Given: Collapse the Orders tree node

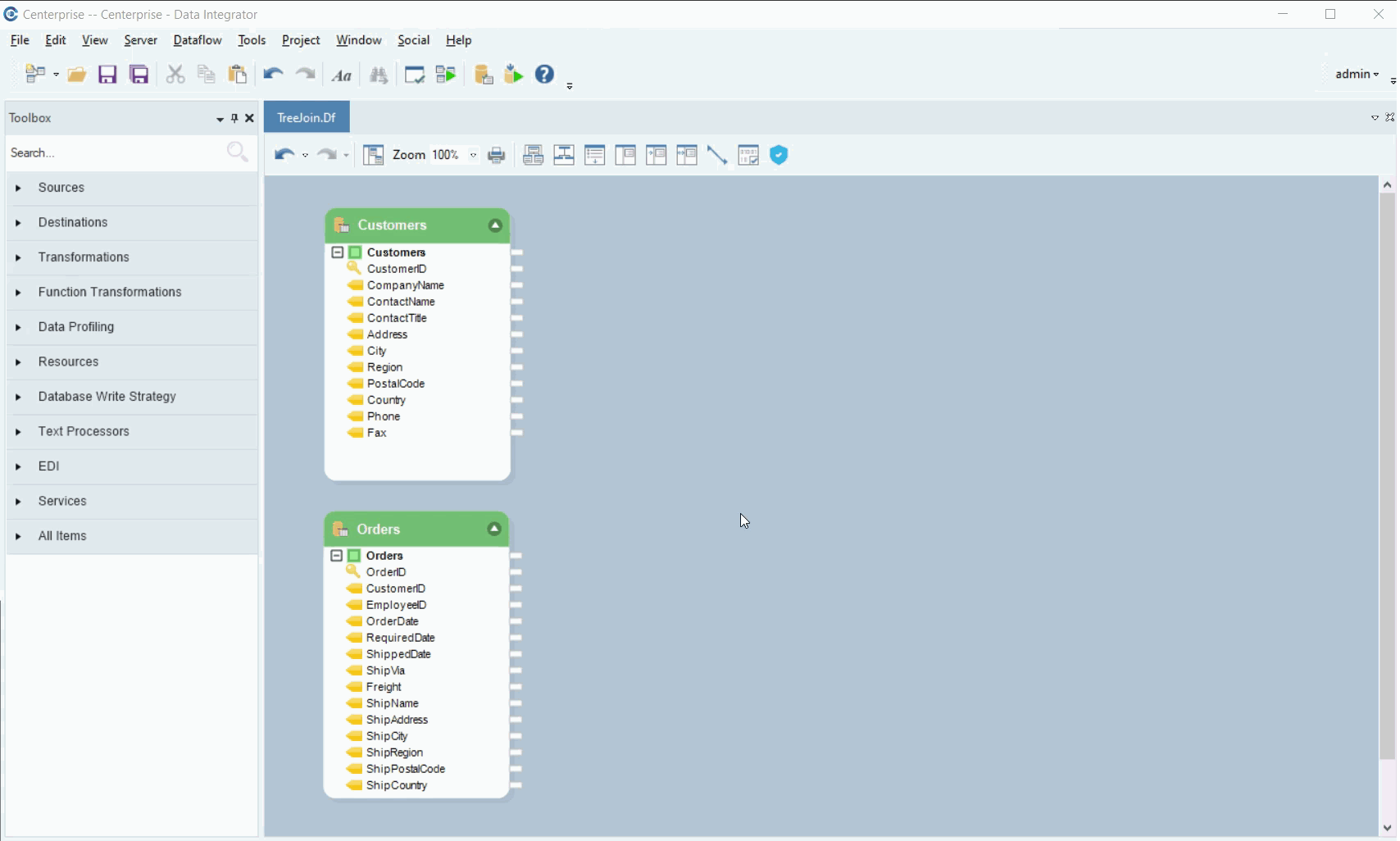Looking at the screenshot, I should [x=336, y=556].
